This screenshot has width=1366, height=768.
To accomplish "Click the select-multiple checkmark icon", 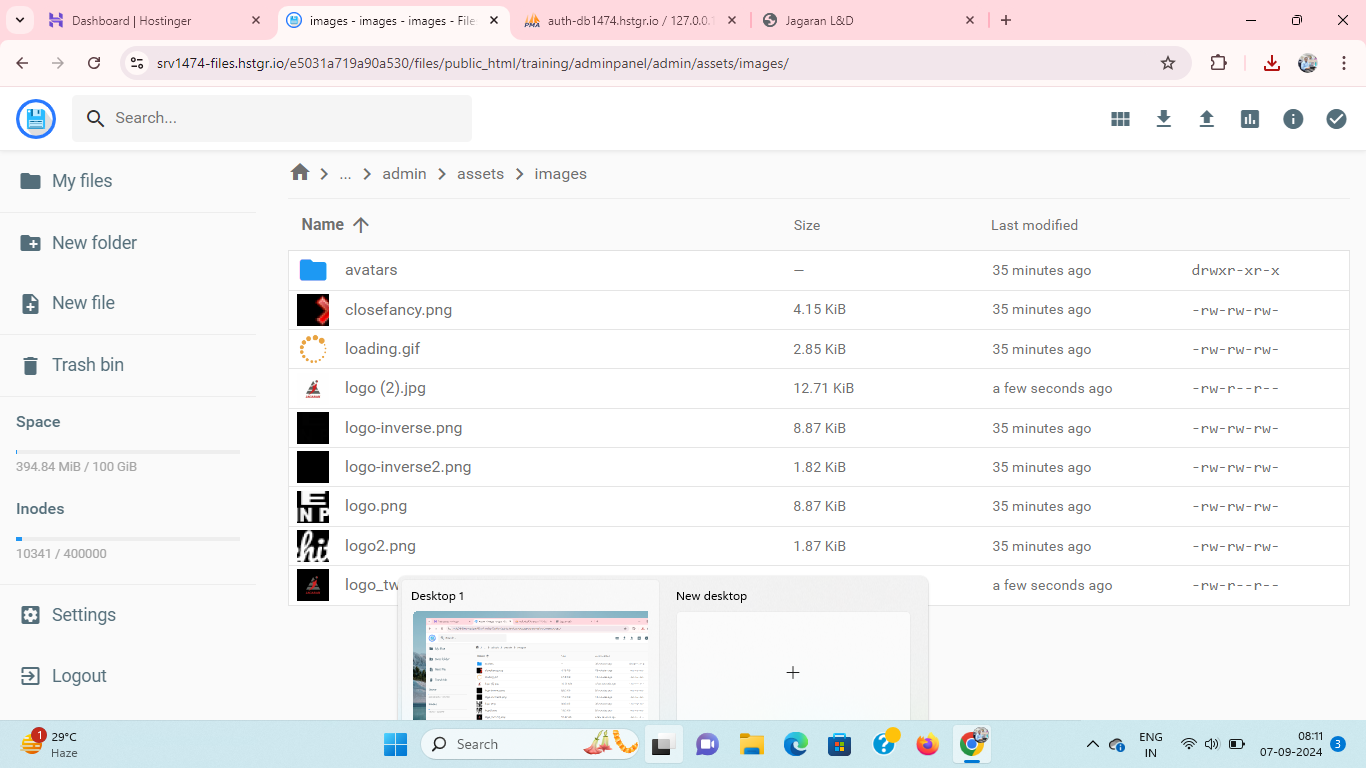I will (1336, 119).
